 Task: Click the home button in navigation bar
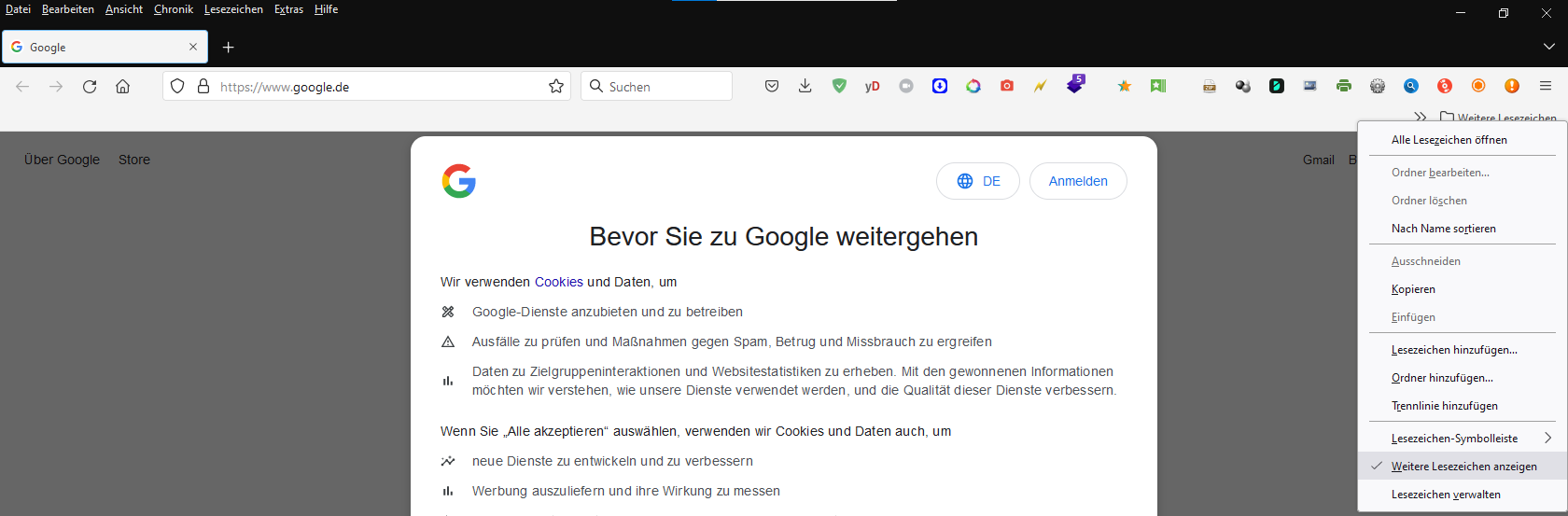coord(122,86)
